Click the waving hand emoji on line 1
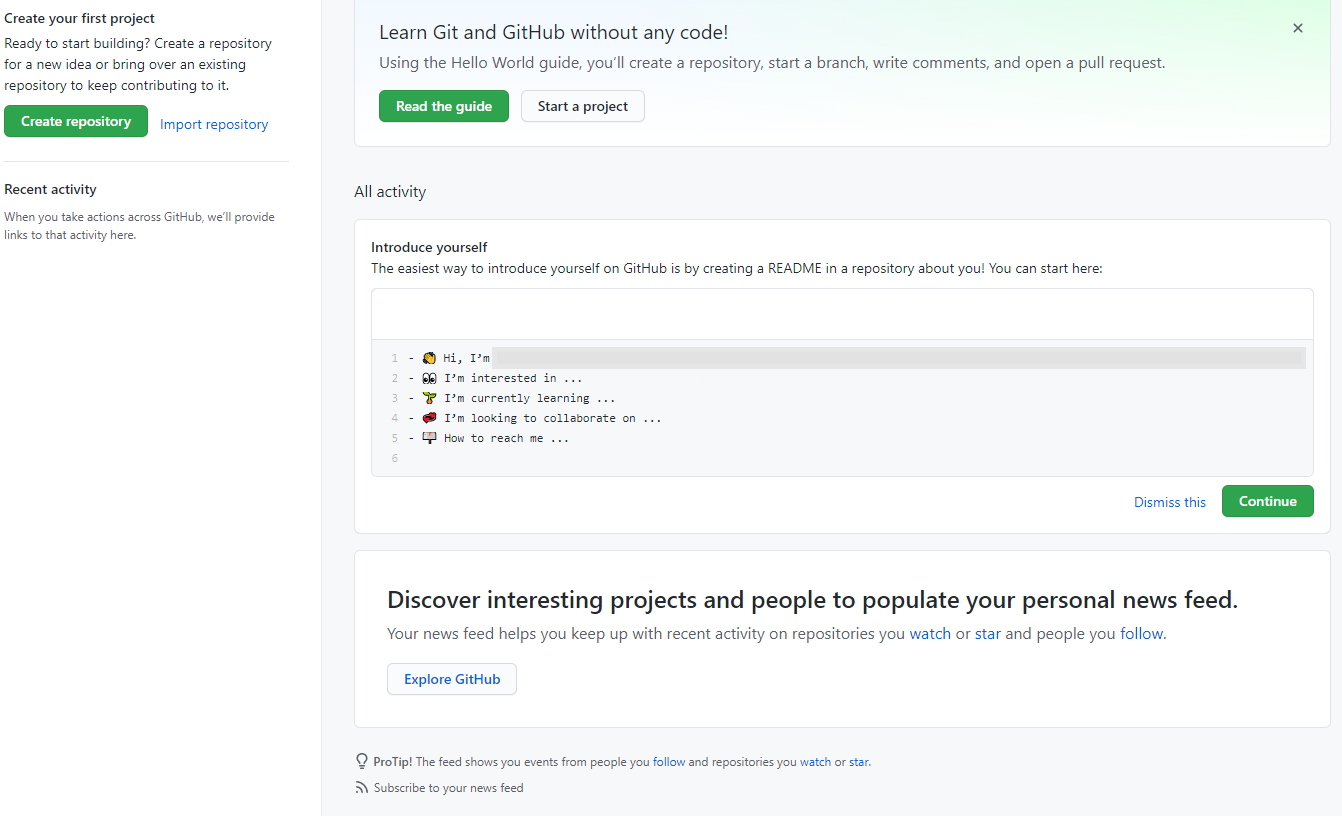The image size is (1342, 816). (430, 358)
